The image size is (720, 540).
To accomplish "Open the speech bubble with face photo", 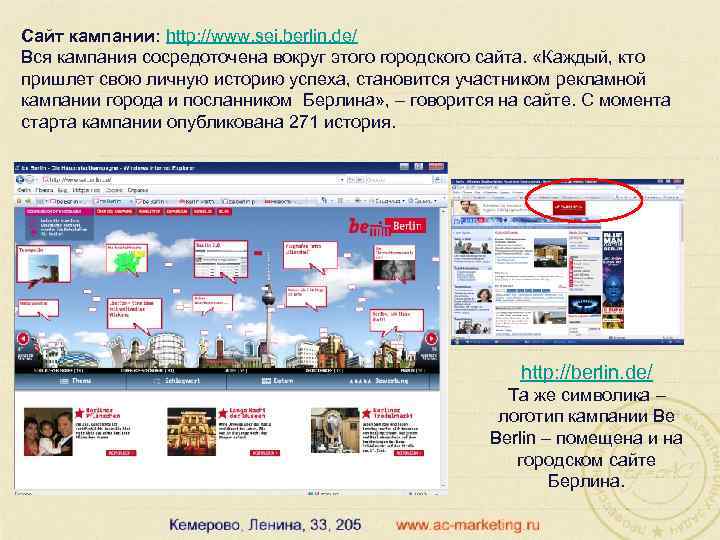I will (394, 263).
